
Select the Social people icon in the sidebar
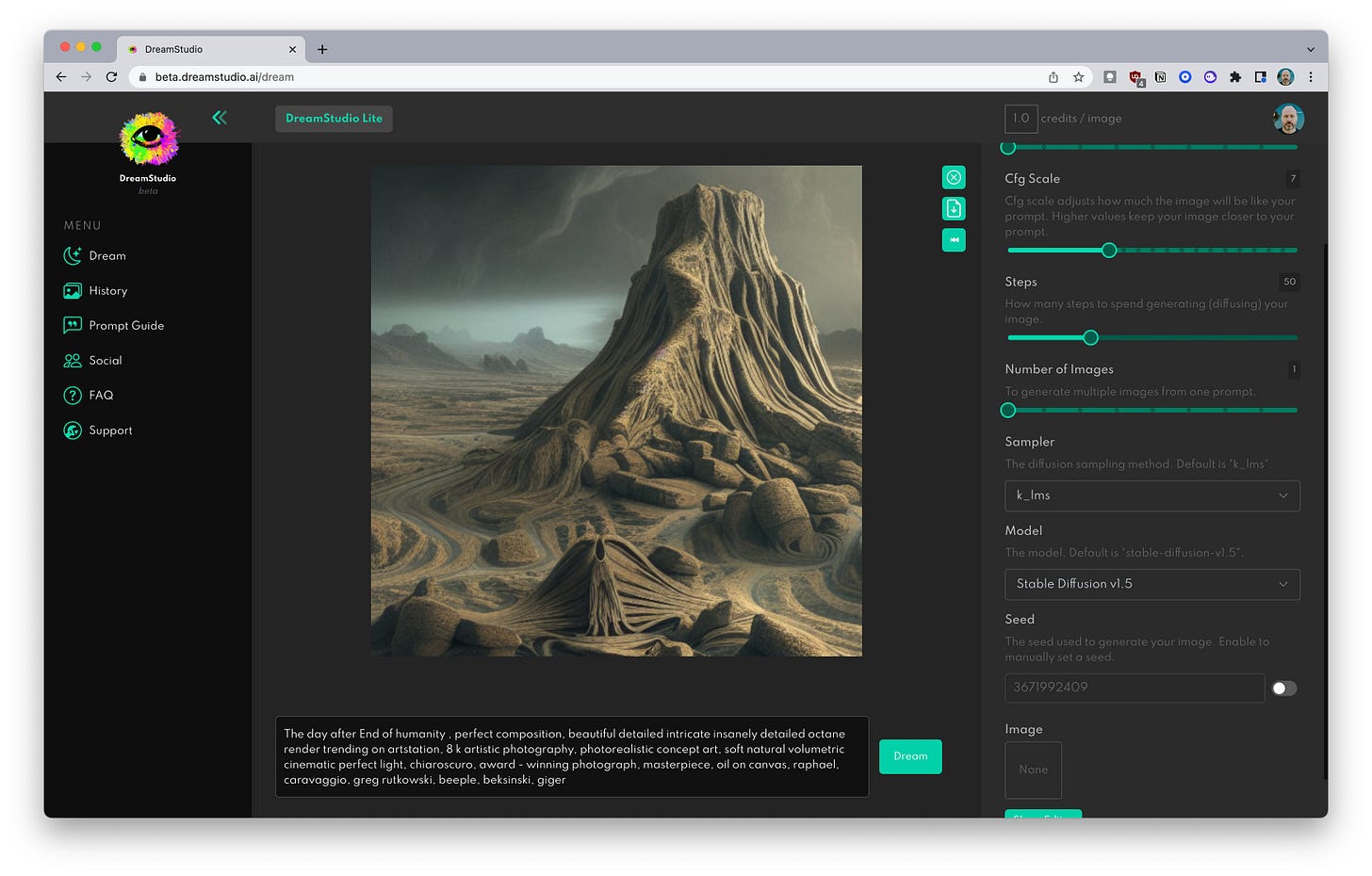[73, 360]
